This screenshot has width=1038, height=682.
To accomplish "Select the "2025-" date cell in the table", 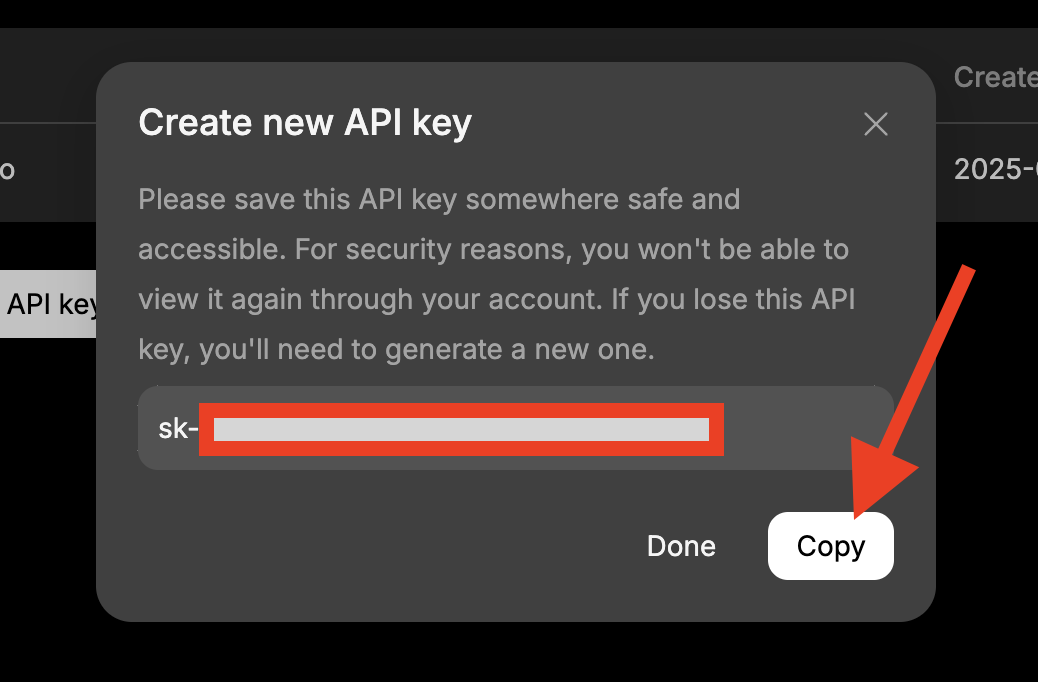I will pyautogui.click(x=995, y=170).
